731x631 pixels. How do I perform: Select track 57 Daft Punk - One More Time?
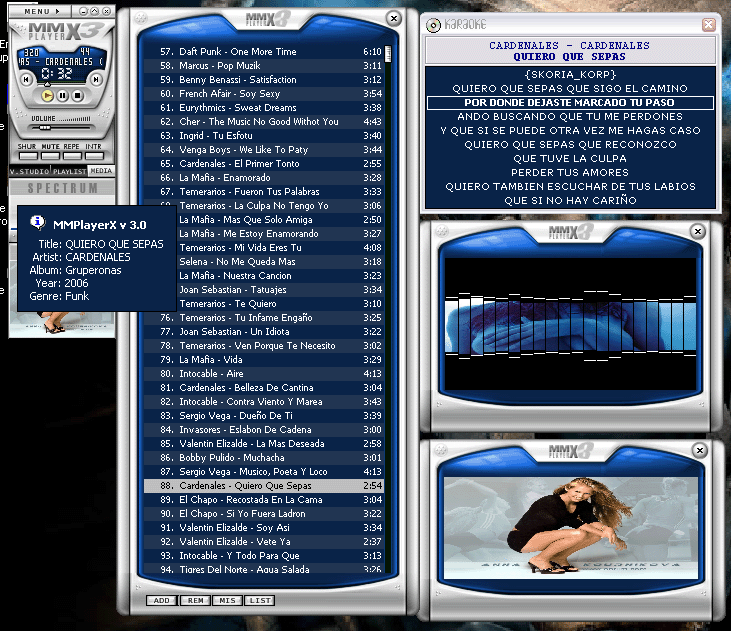click(x=238, y=51)
